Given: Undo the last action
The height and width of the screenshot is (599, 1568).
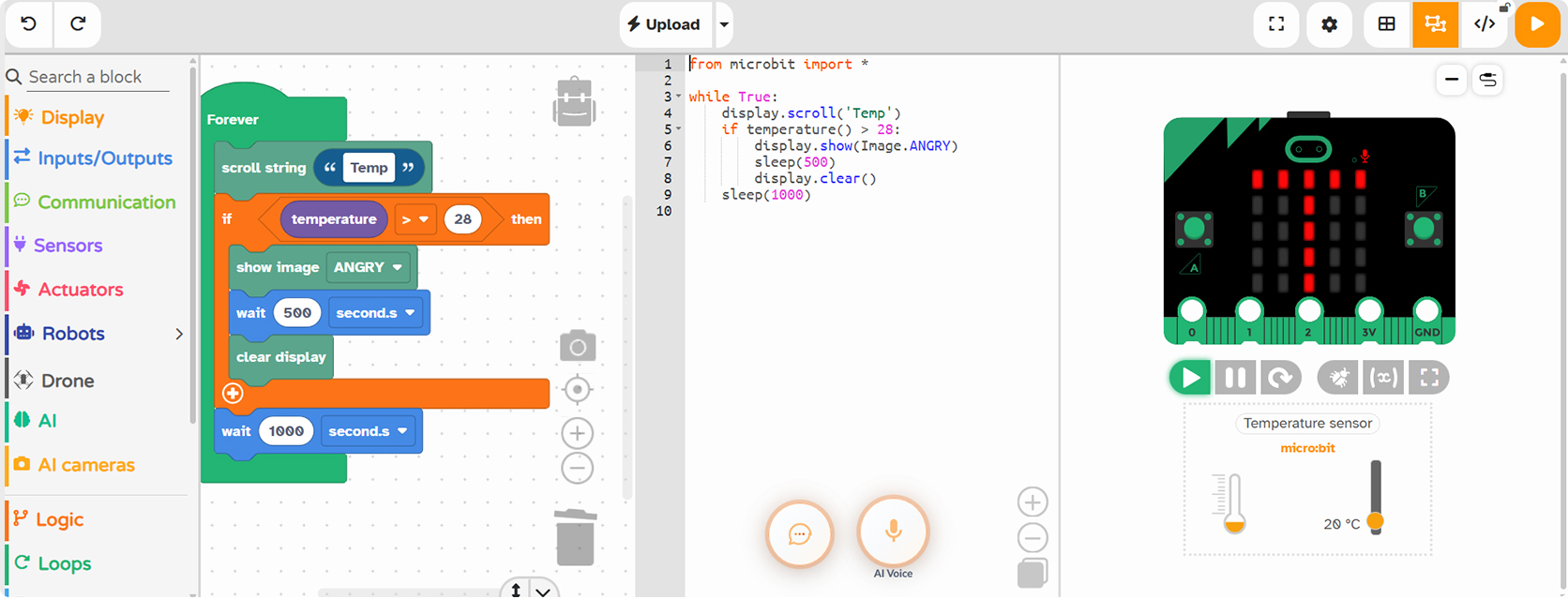Looking at the screenshot, I should (x=29, y=23).
